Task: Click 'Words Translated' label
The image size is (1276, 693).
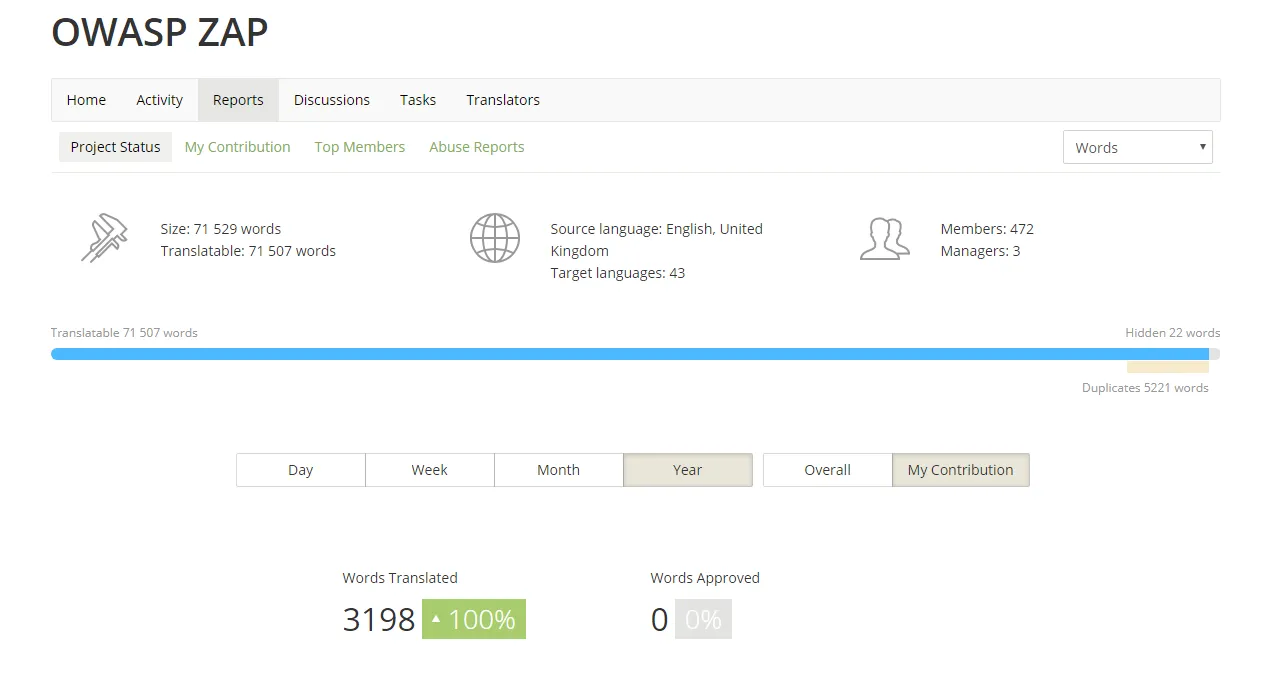Action: tap(400, 578)
